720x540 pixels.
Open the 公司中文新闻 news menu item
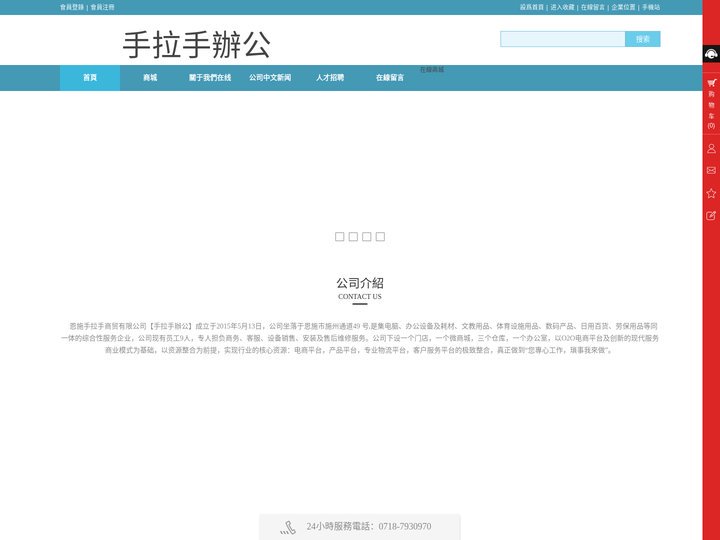coord(270,78)
